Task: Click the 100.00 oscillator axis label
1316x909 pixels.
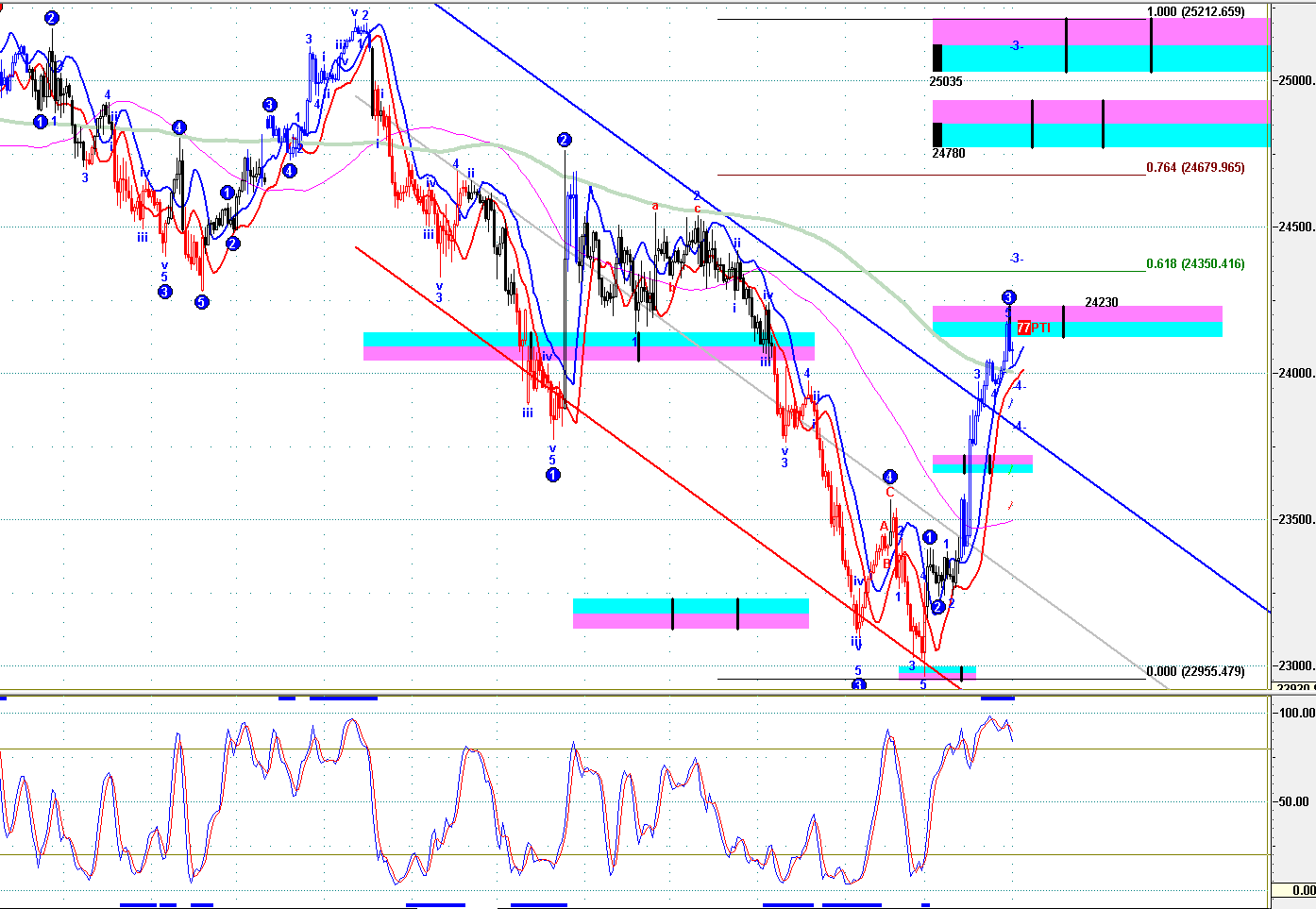Action: [x=1296, y=713]
